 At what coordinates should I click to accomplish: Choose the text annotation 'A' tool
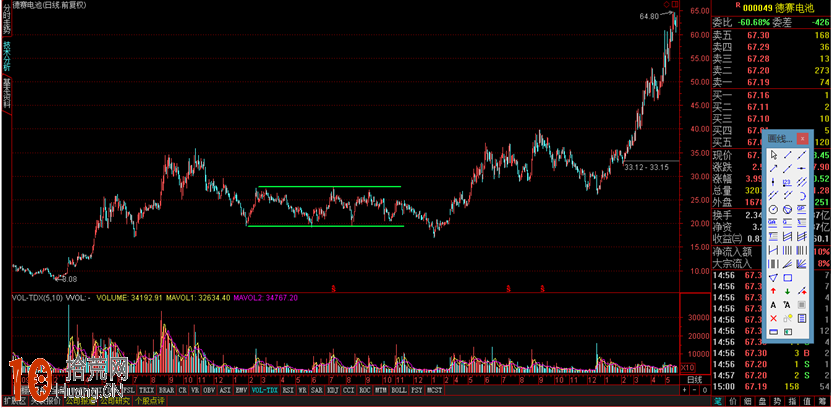[x=773, y=304]
